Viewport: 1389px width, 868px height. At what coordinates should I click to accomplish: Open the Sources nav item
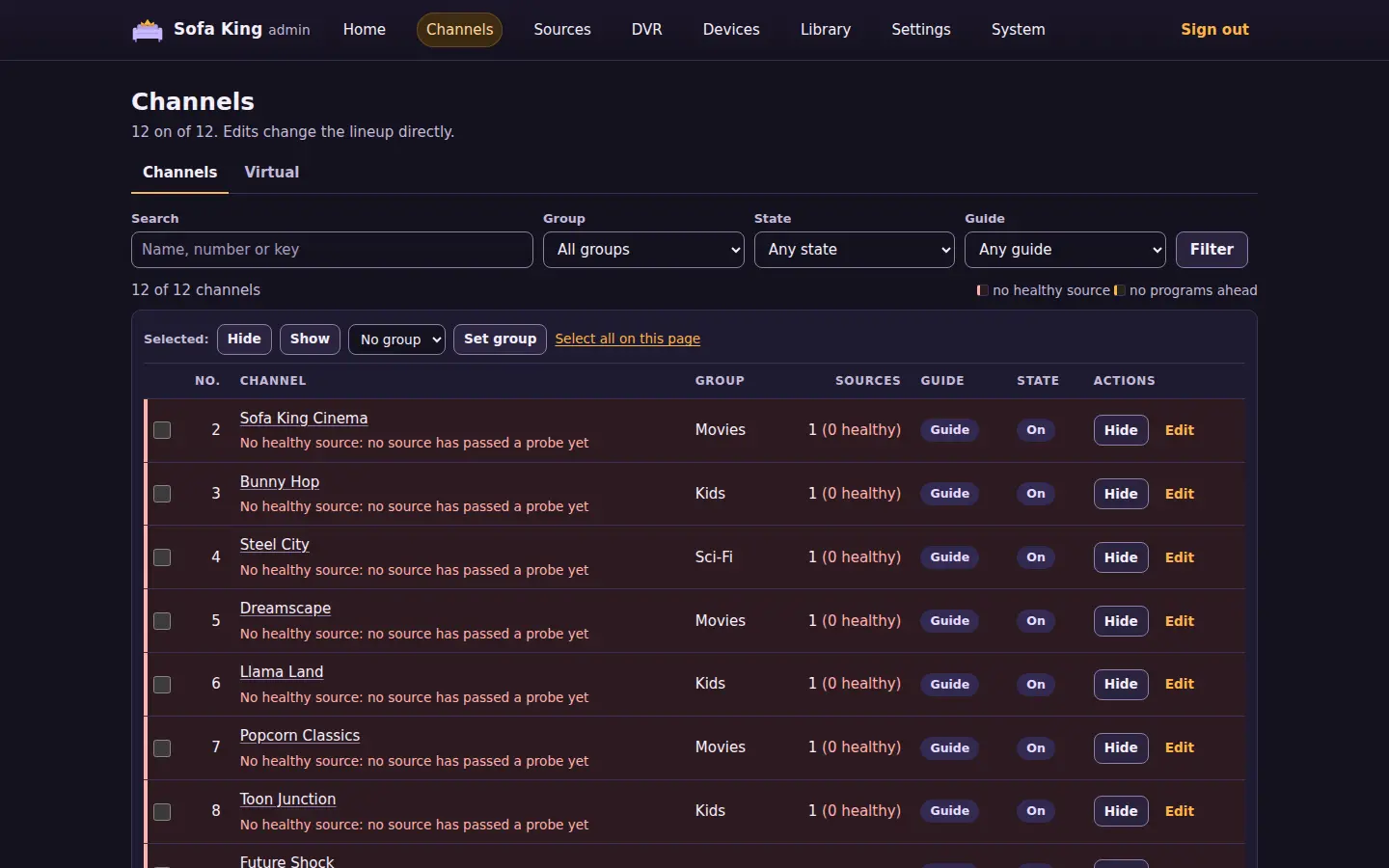point(562,30)
